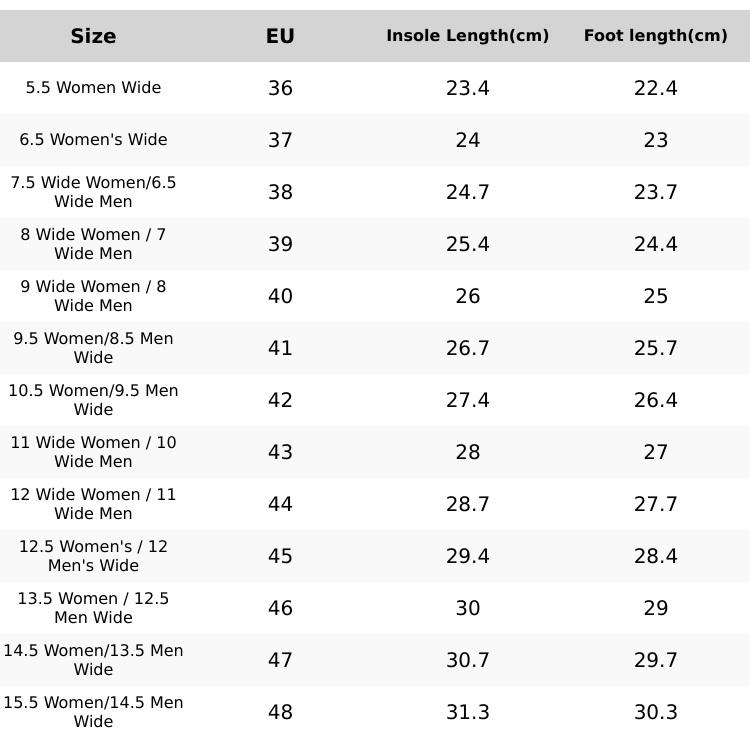Click foot length 30.3 value

[x=655, y=712]
